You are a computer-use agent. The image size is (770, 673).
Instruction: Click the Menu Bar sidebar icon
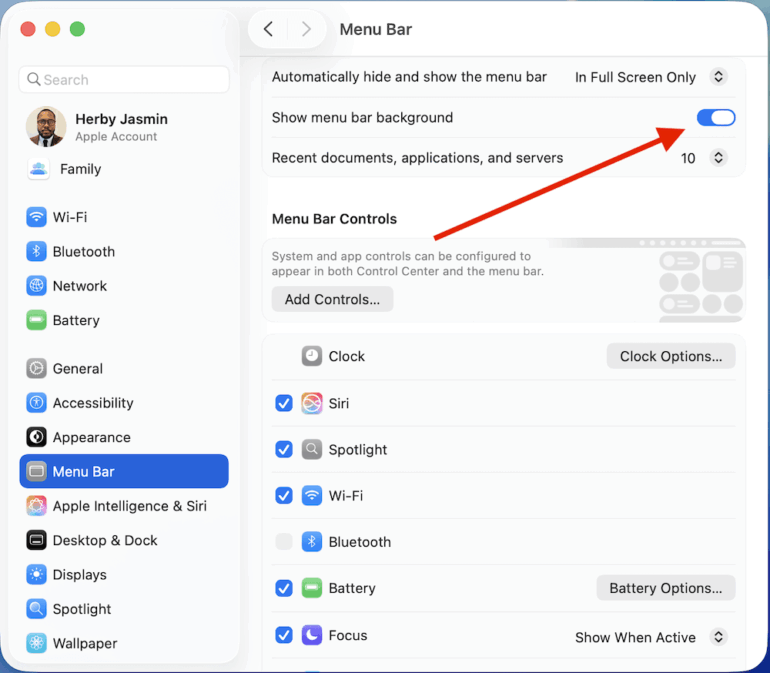[36, 472]
